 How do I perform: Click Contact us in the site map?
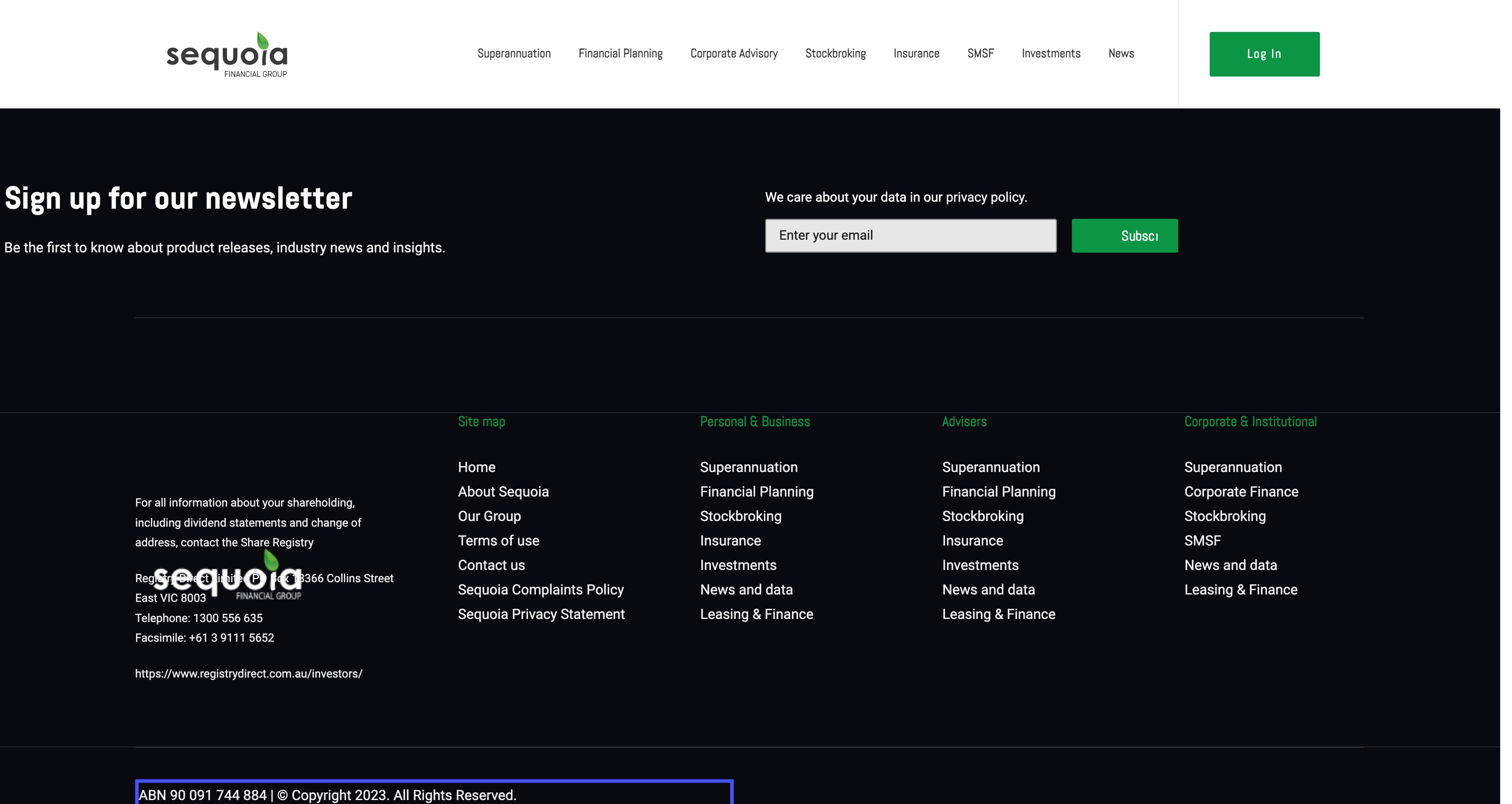(x=491, y=565)
